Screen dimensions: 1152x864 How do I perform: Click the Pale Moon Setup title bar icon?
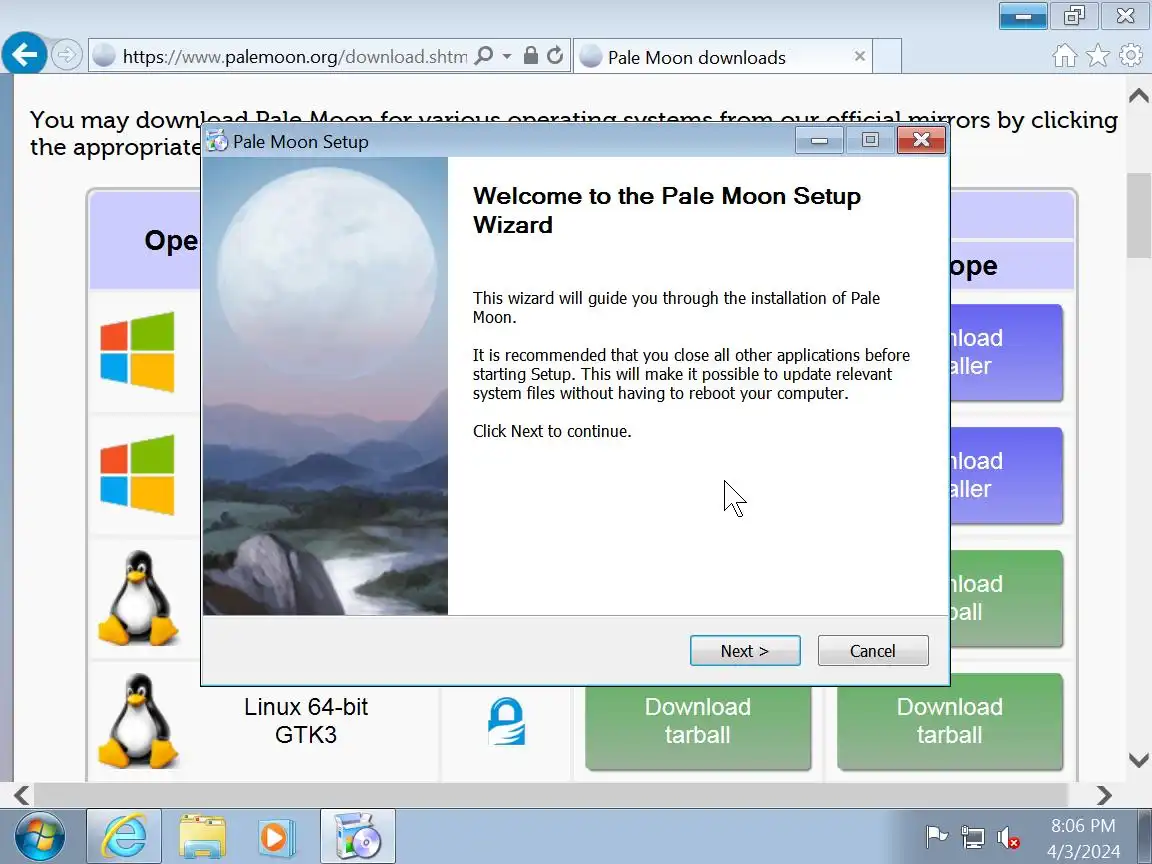(x=217, y=141)
